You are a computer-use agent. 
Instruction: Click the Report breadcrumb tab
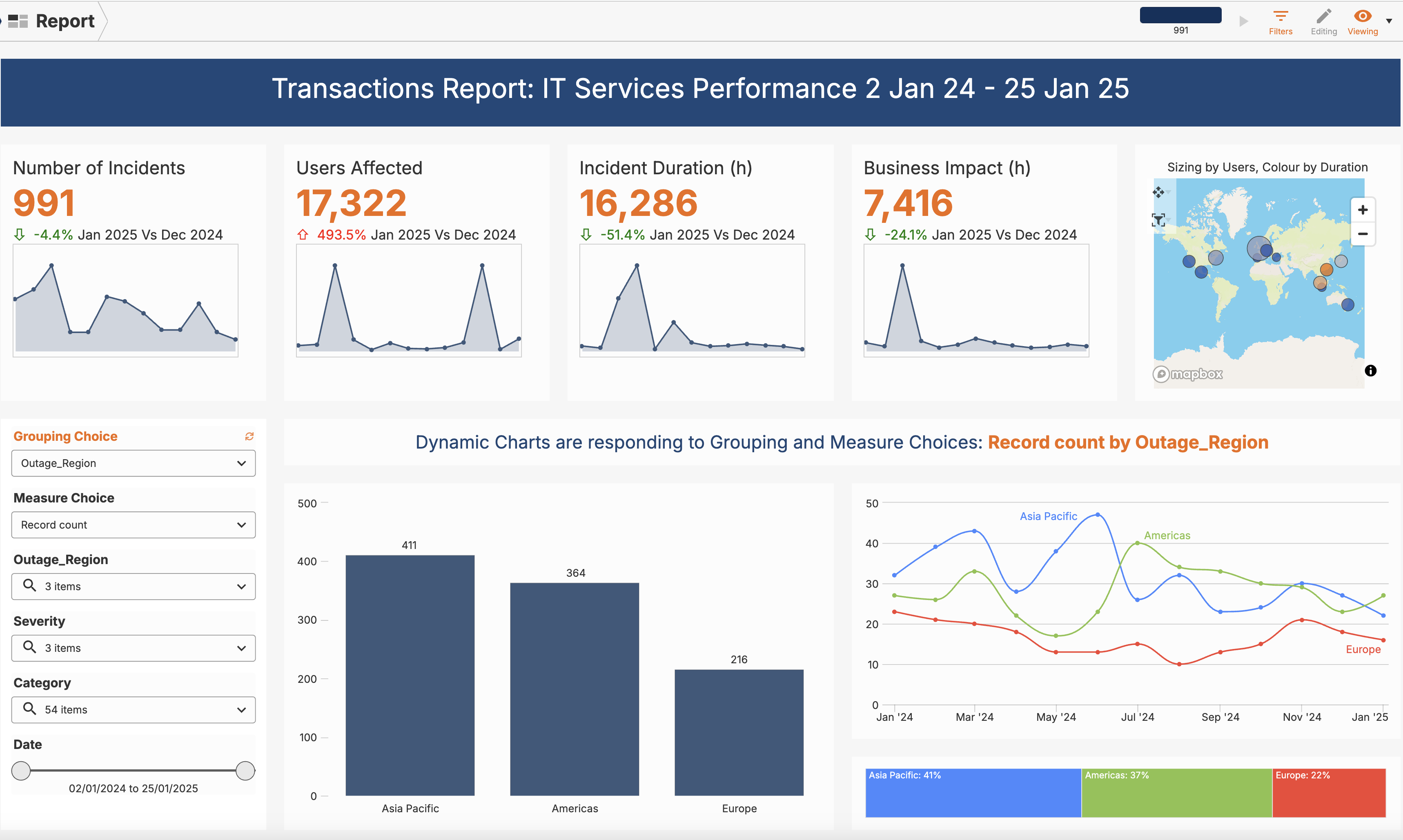coord(65,21)
